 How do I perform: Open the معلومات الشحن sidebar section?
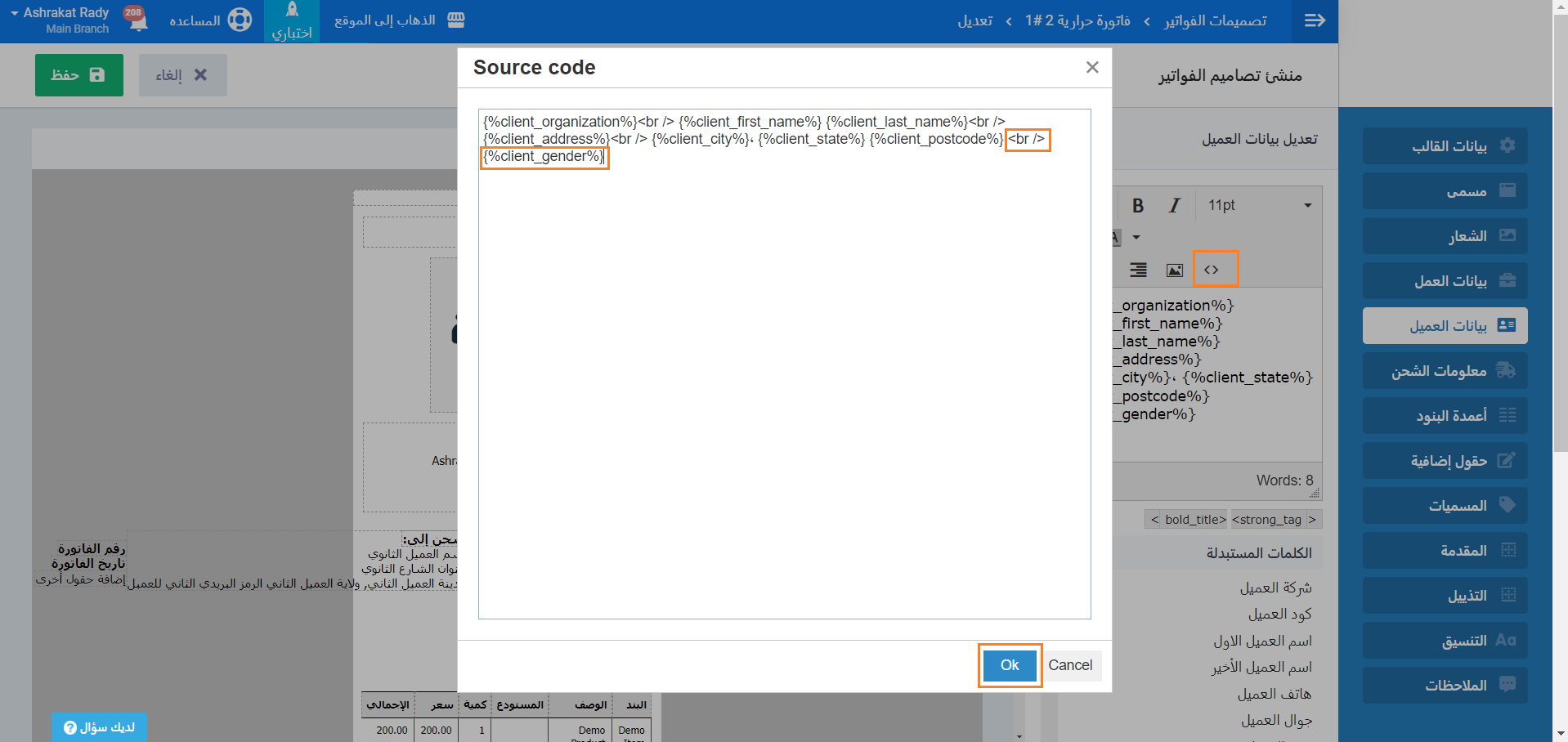[1445, 371]
